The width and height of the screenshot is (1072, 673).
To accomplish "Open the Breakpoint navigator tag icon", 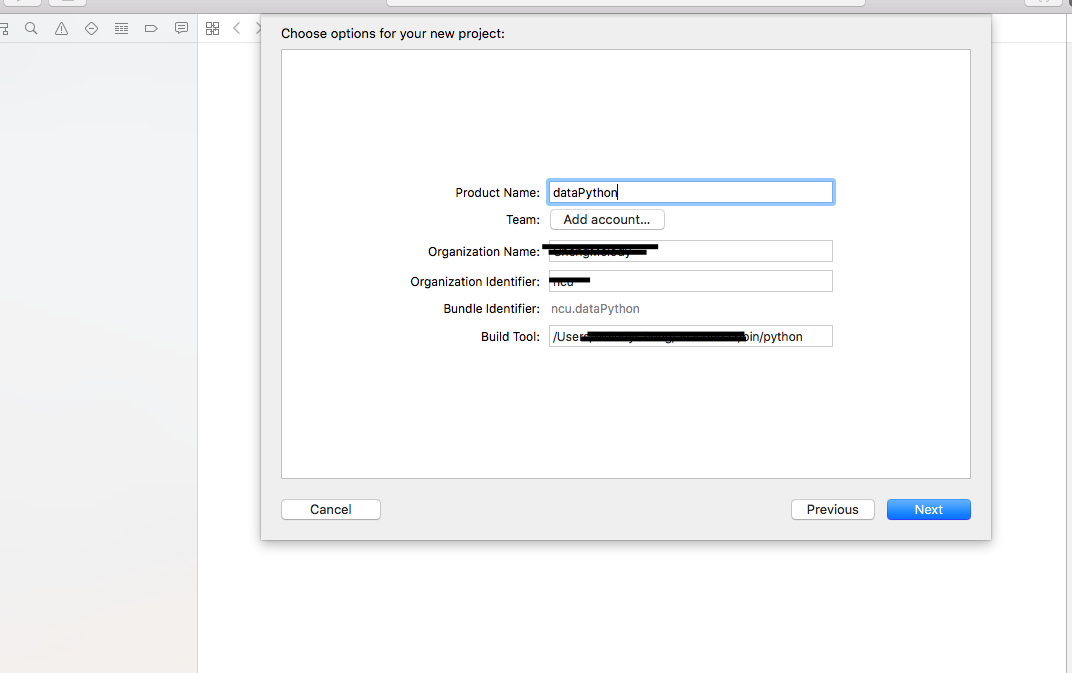I will point(151,29).
